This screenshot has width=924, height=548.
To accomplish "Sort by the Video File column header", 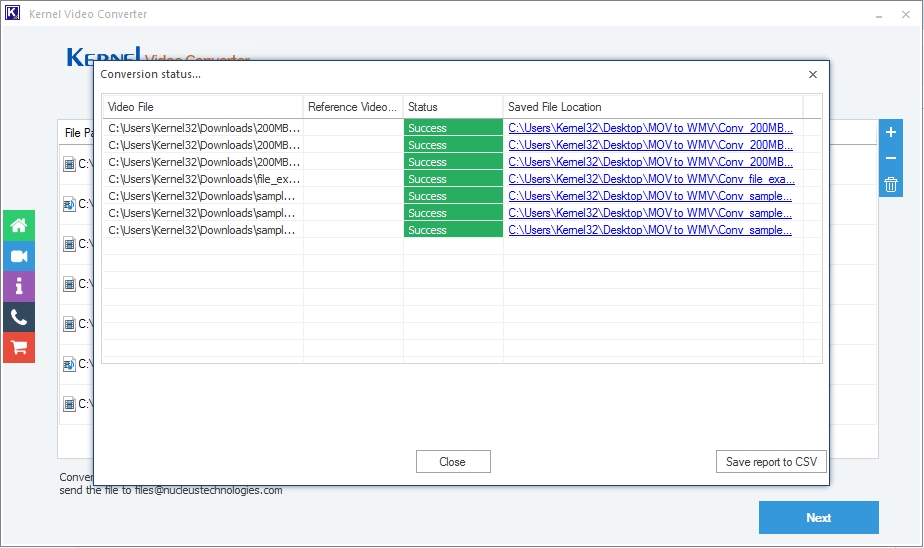I will pos(202,107).
